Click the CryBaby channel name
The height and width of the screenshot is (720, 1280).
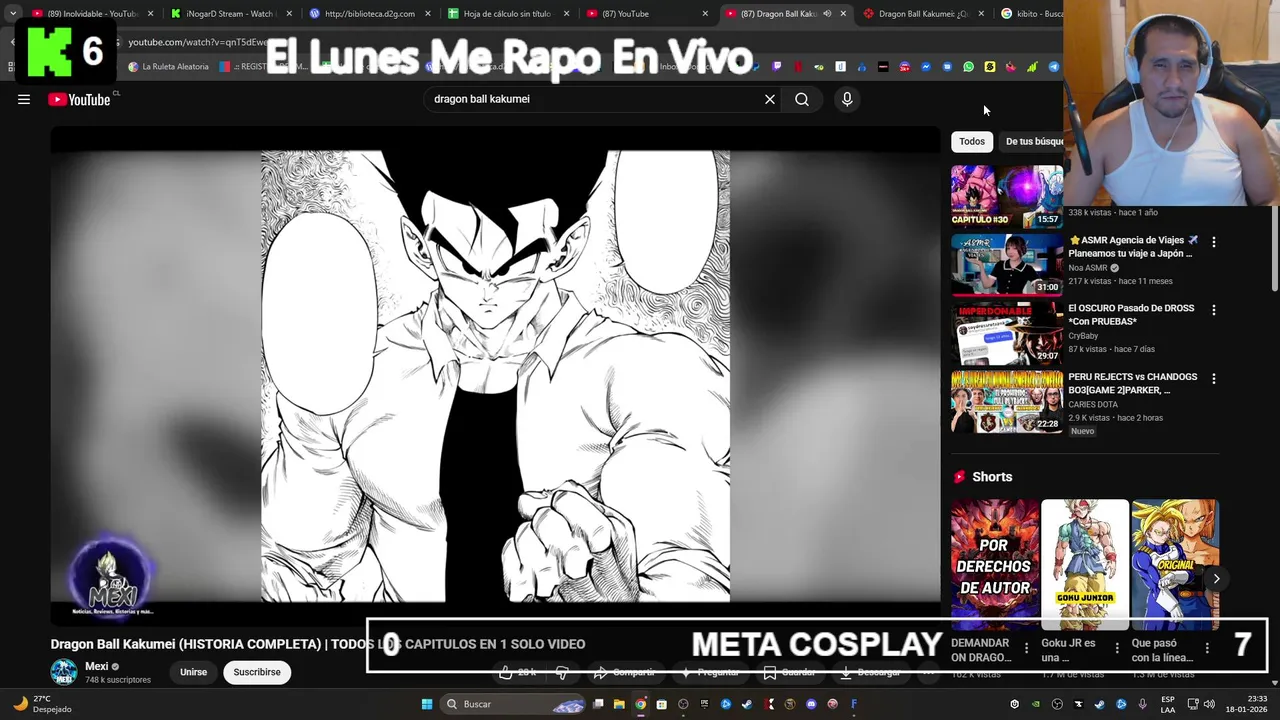(1083, 336)
